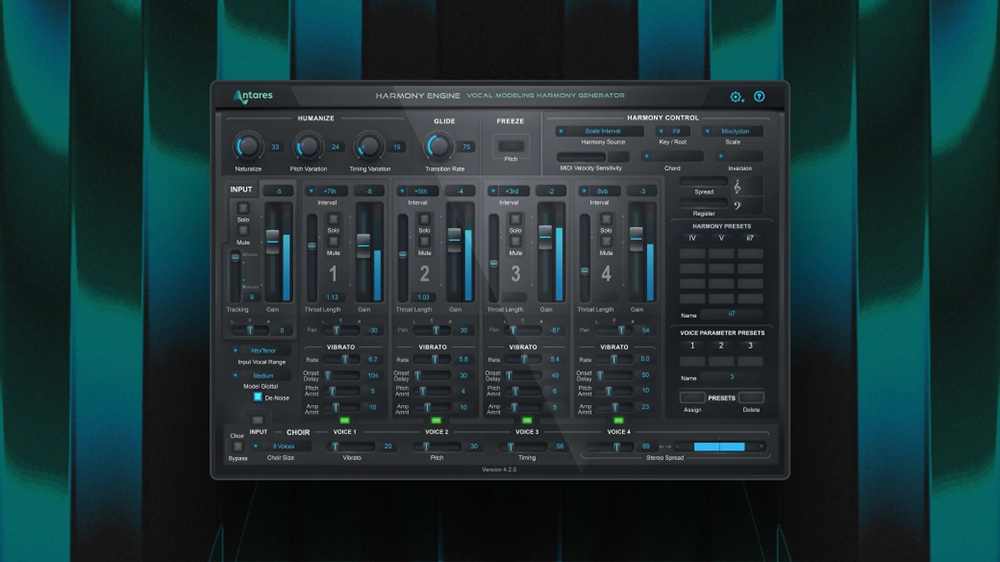Enable the De-Noise checkbox
Viewport: 1000px width, 562px height.
pos(257,397)
